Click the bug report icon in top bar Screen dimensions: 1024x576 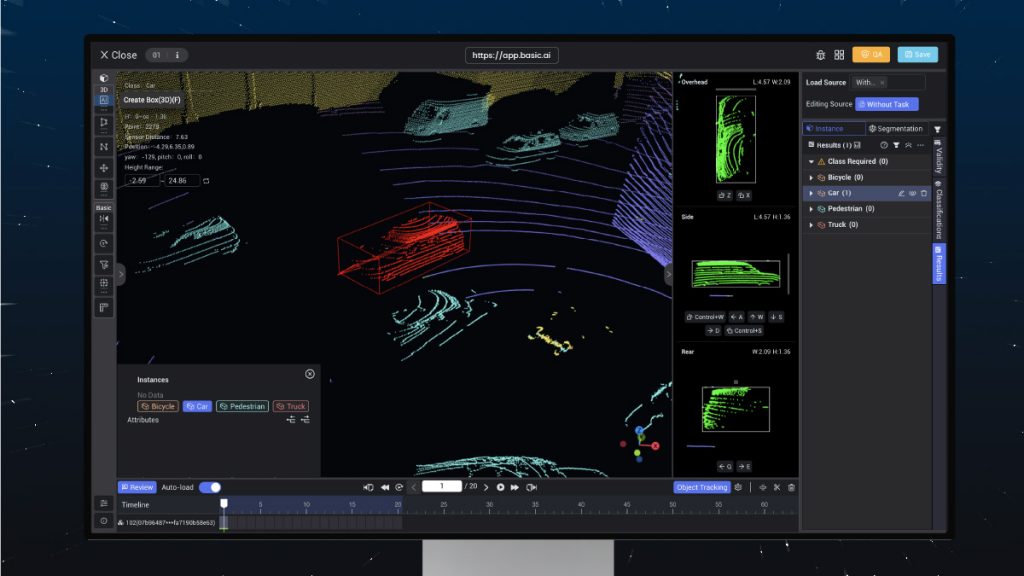pyautogui.click(x=820, y=55)
